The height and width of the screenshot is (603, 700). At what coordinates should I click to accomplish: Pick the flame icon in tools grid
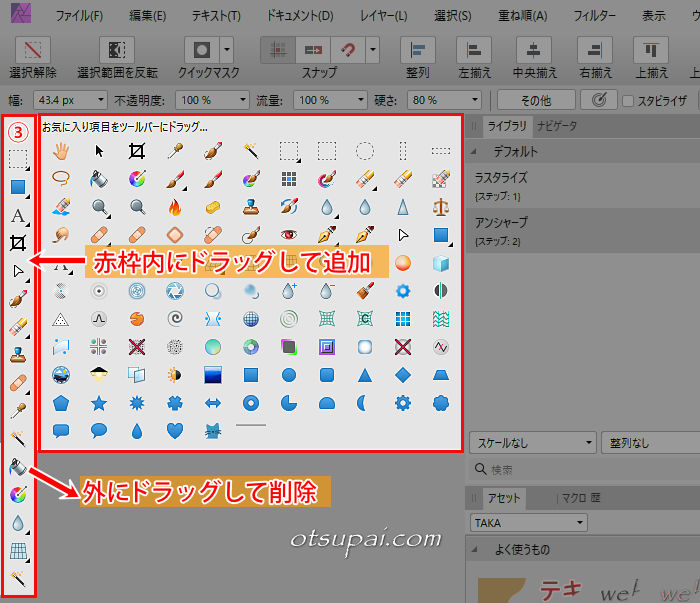174,207
